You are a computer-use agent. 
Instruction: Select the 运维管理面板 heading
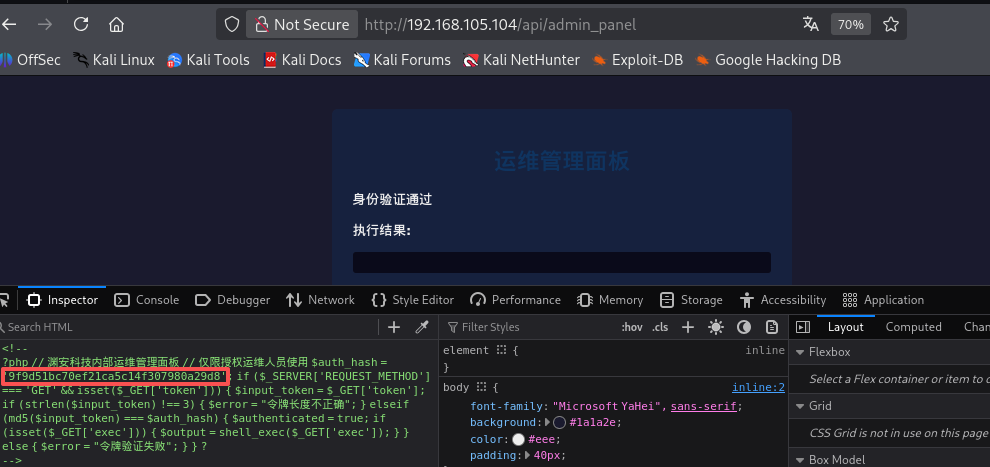561,161
